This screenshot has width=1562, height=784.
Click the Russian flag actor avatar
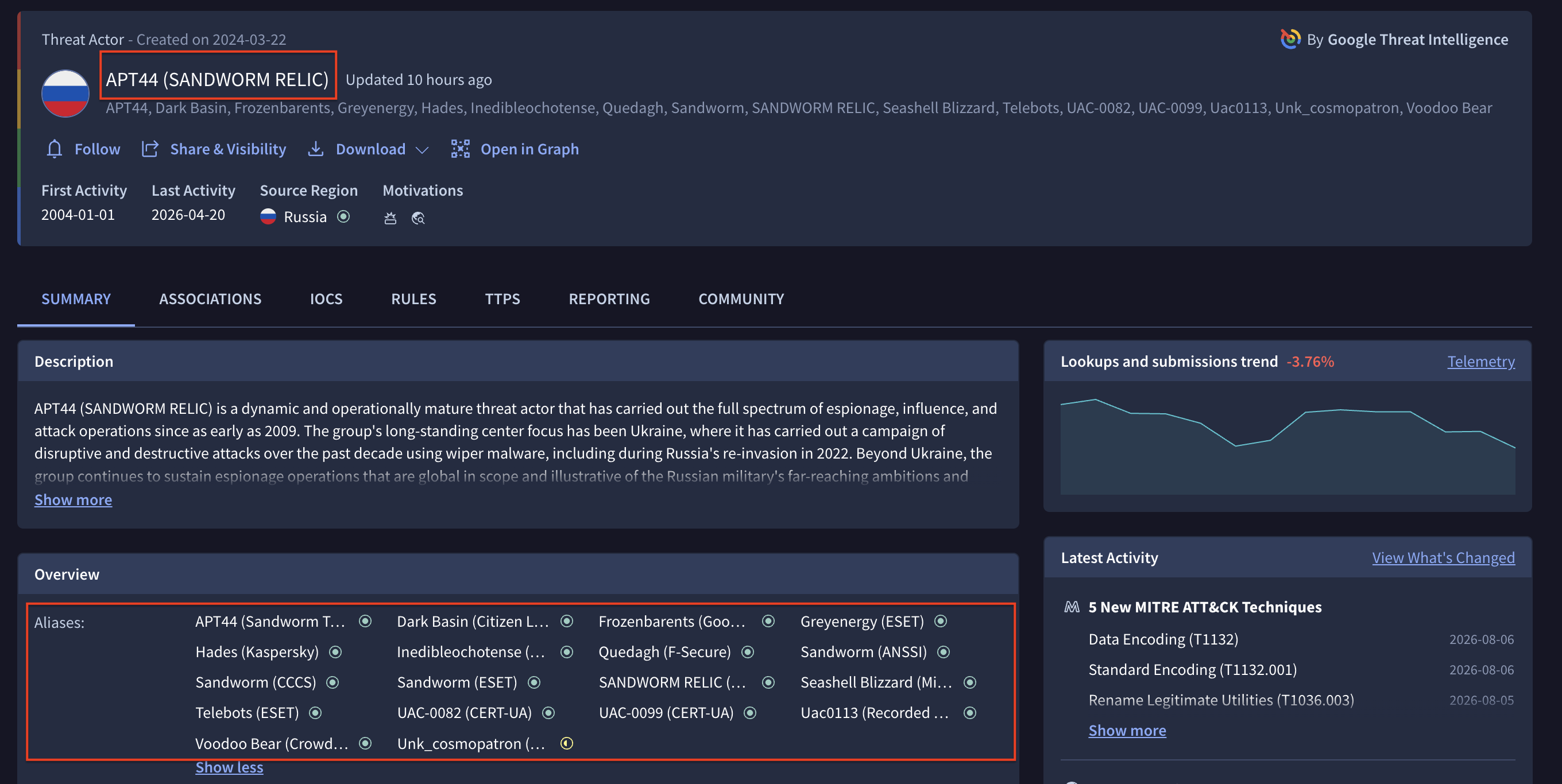click(x=65, y=94)
